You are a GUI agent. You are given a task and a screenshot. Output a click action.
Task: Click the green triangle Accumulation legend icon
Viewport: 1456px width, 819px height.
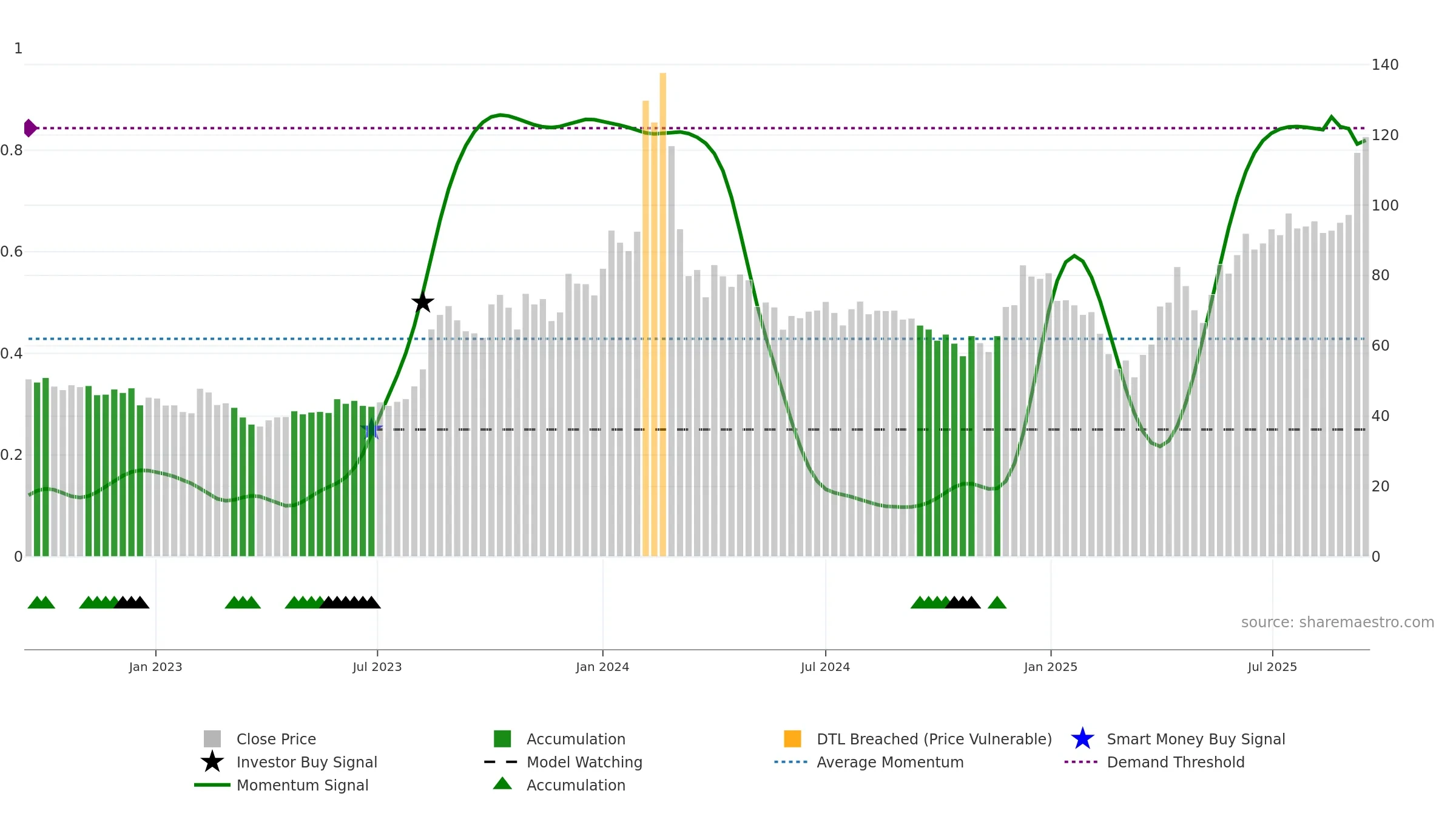[502, 784]
